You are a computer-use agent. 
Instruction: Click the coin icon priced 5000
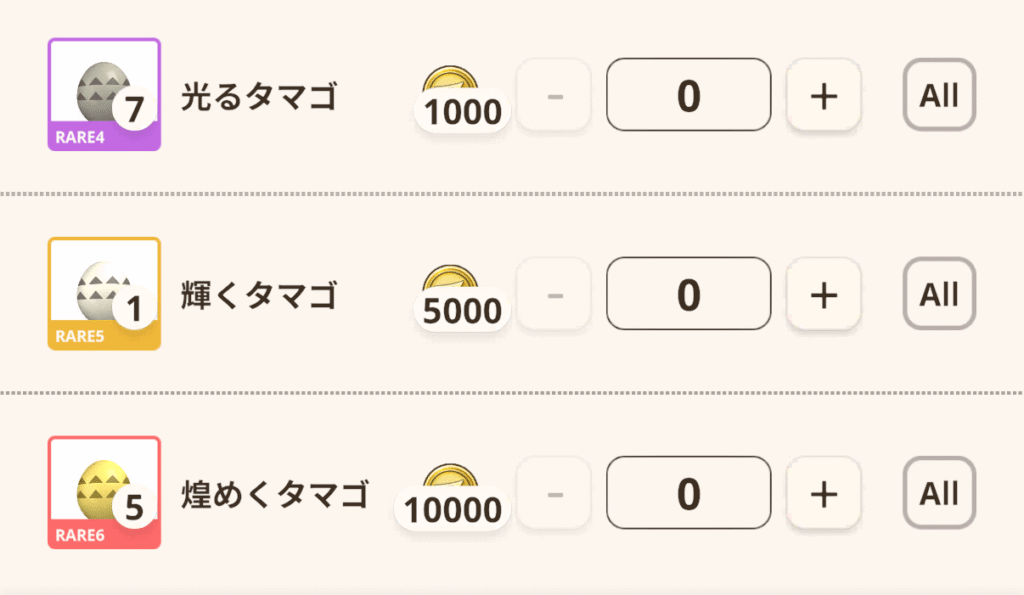coord(450,278)
